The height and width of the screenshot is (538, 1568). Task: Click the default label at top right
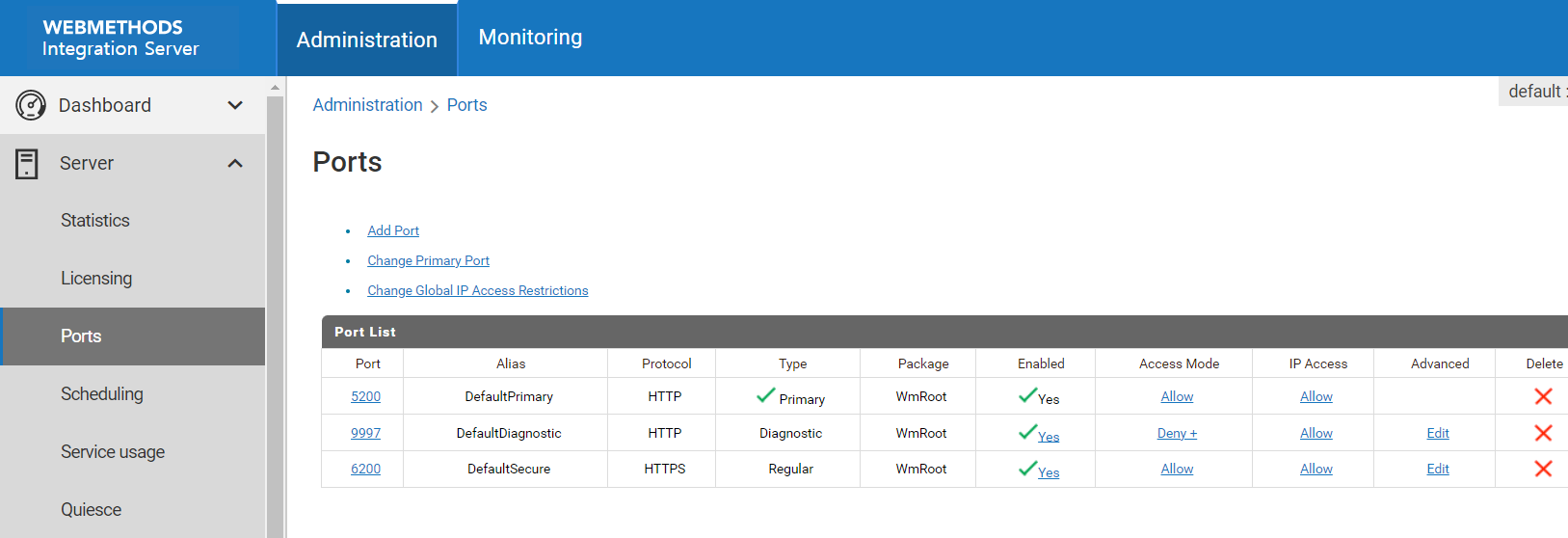[x=1534, y=92]
